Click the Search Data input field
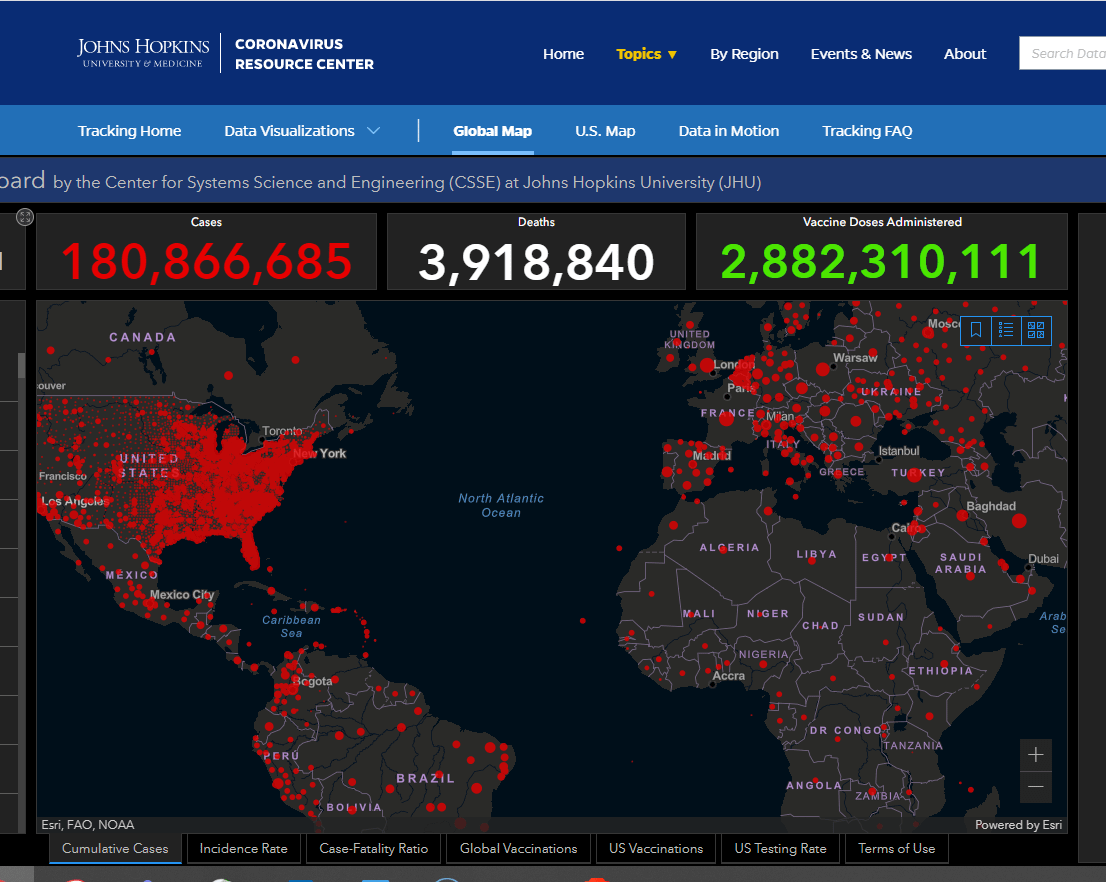The height and width of the screenshot is (882, 1106). pyautogui.click(x=1065, y=54)
